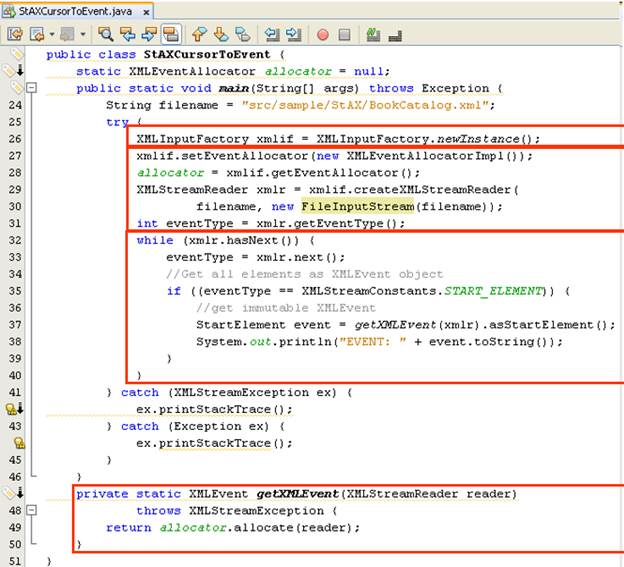Screen dimensions: 624x567
Task: Click gutter annotation beside getXMLEvent declaration
Action: pos(14,493)
